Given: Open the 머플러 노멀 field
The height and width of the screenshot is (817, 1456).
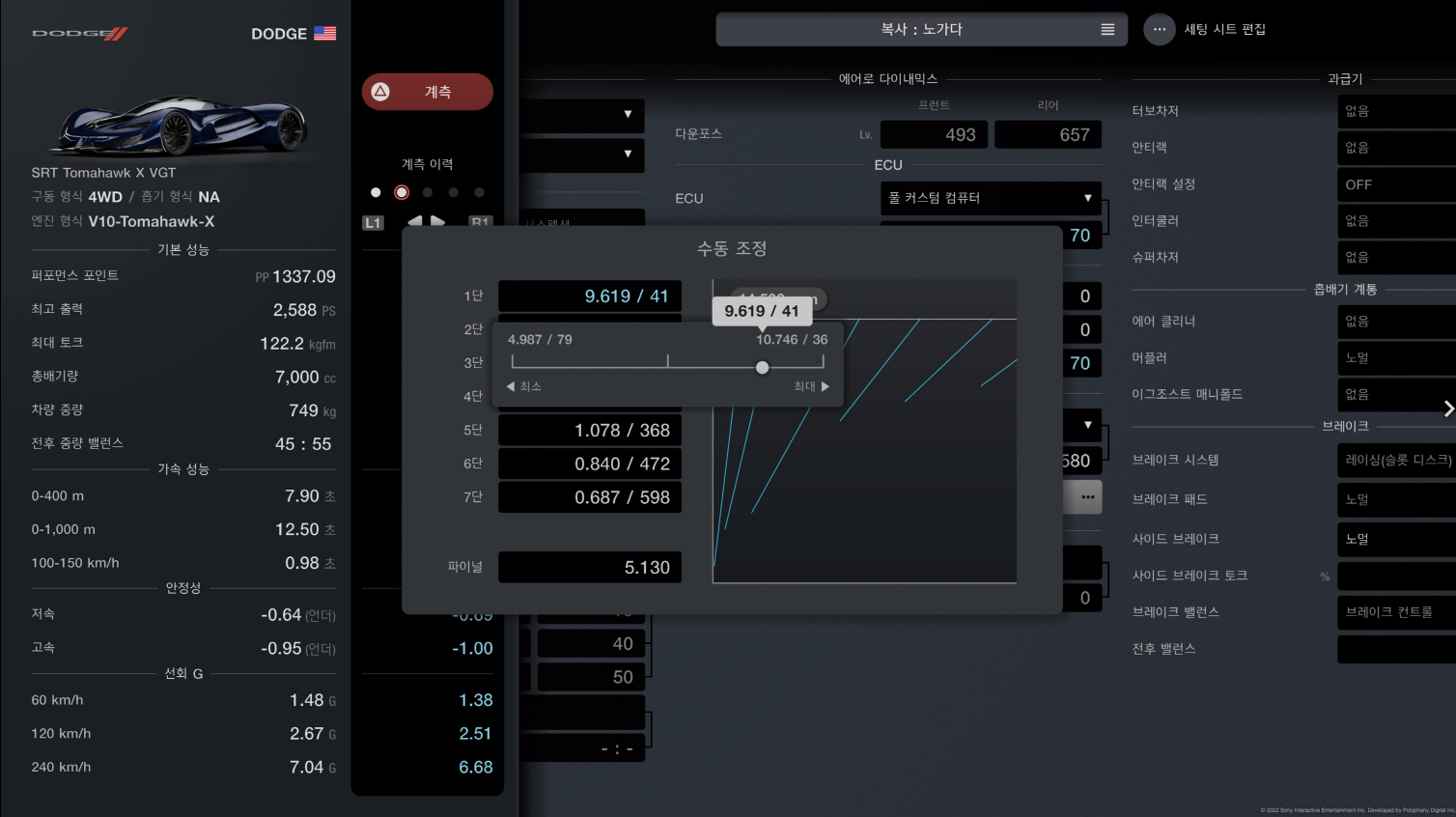Looking at the screenshot, I should [x=1396, y=358].
